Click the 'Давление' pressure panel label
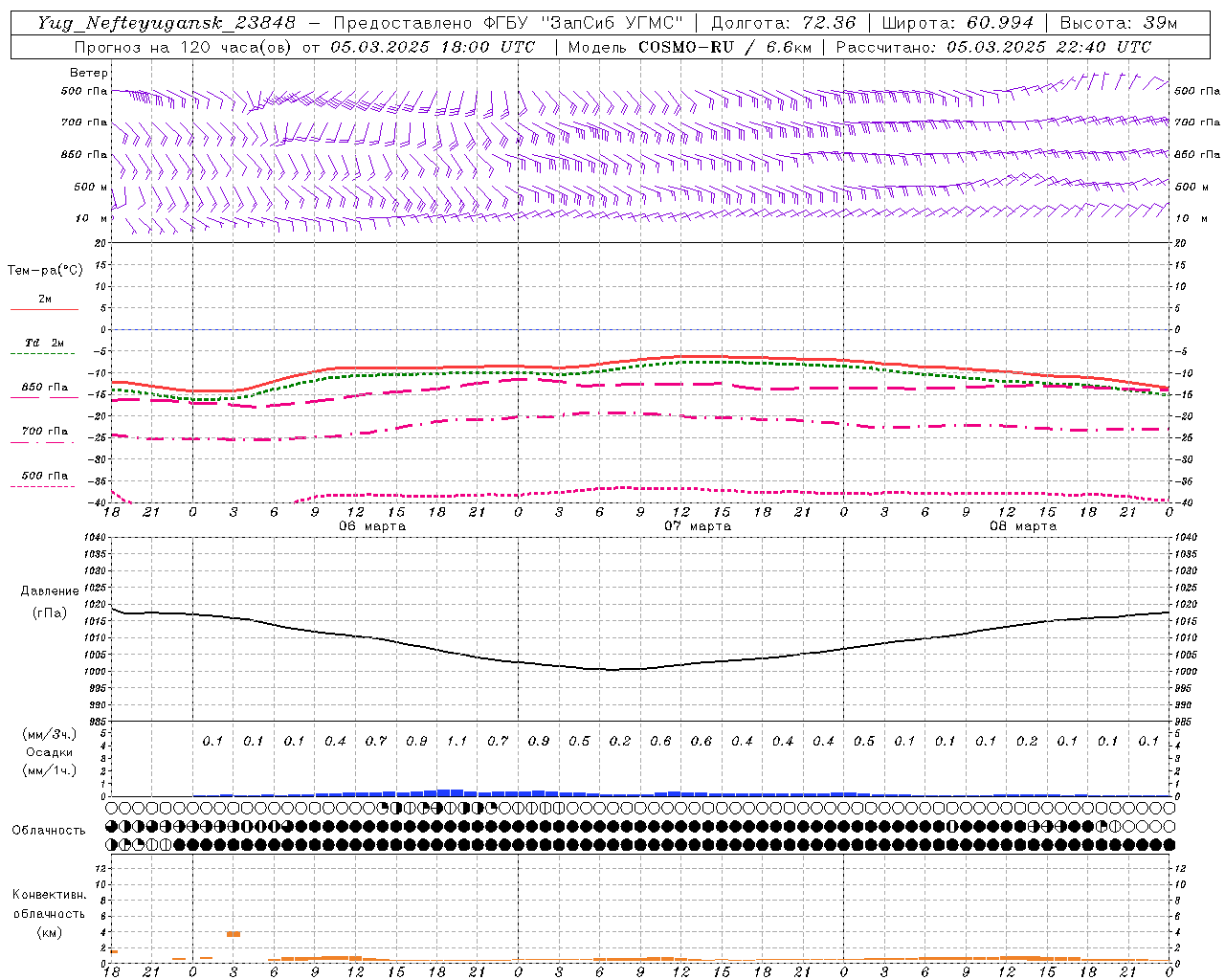The height and width of the screenshot is (980, 1225). point(50,591)
